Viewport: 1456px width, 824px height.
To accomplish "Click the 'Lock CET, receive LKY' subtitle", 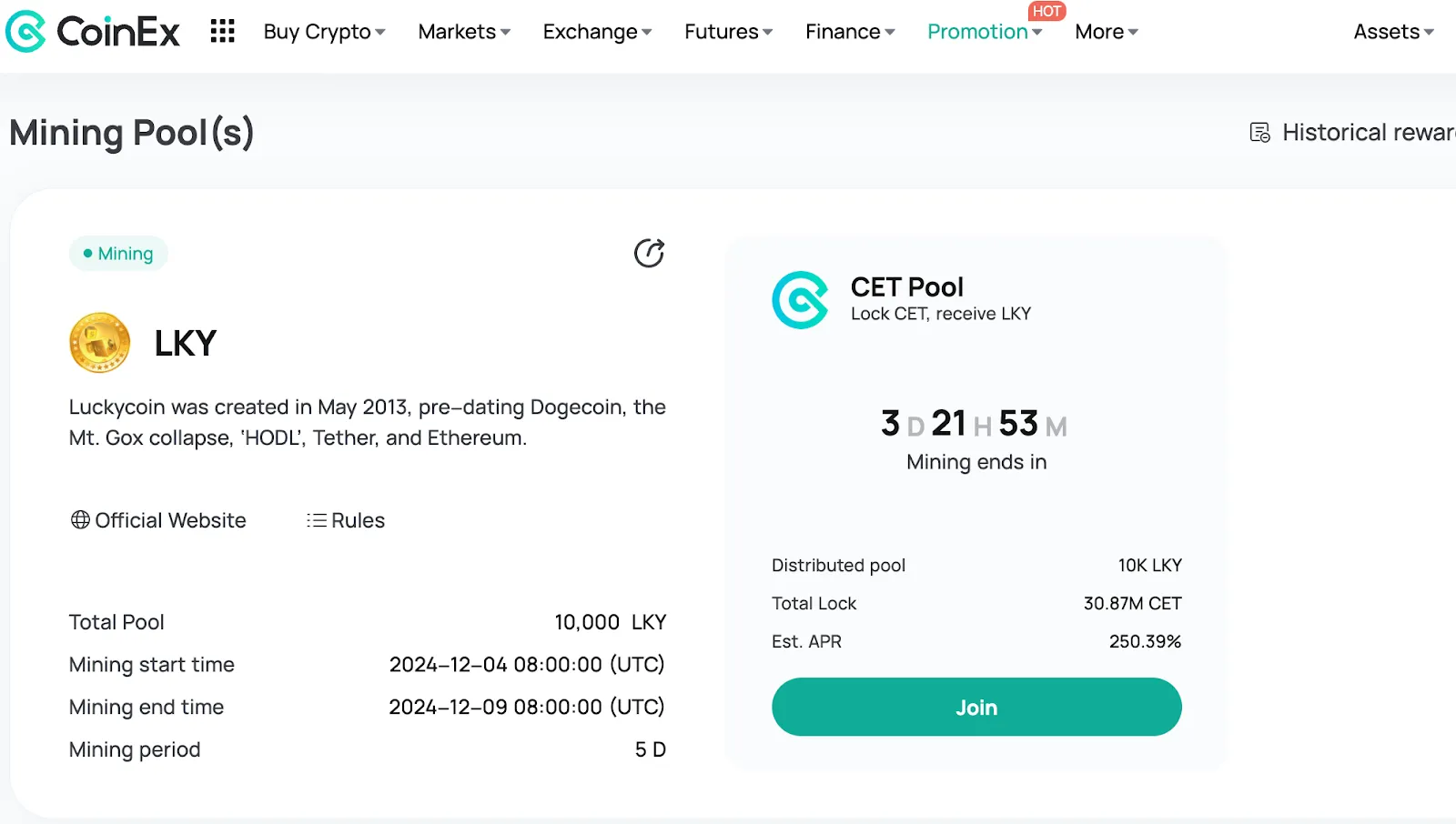I will (x=941, y=314).
